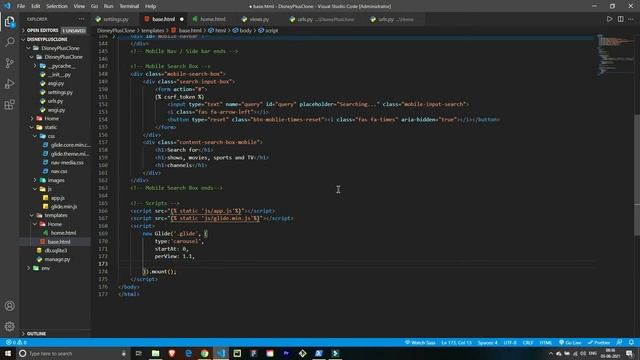
Task: Open the Run and Debug view
Action: [x=9, y=84]
